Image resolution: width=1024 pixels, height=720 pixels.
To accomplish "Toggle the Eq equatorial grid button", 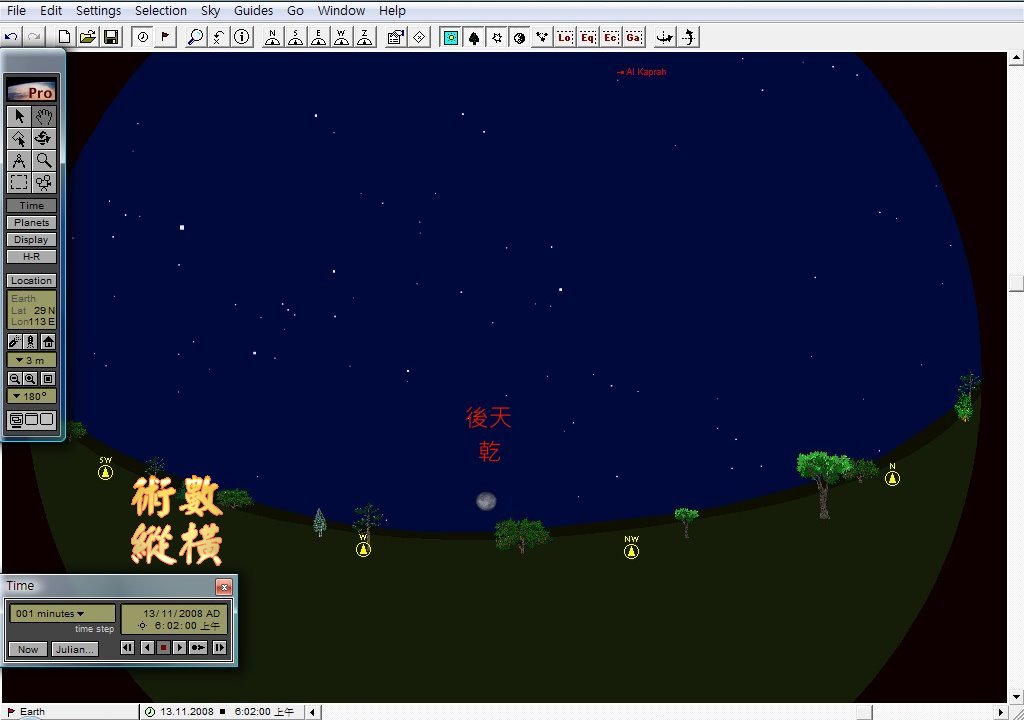I will tap(588, 37).
